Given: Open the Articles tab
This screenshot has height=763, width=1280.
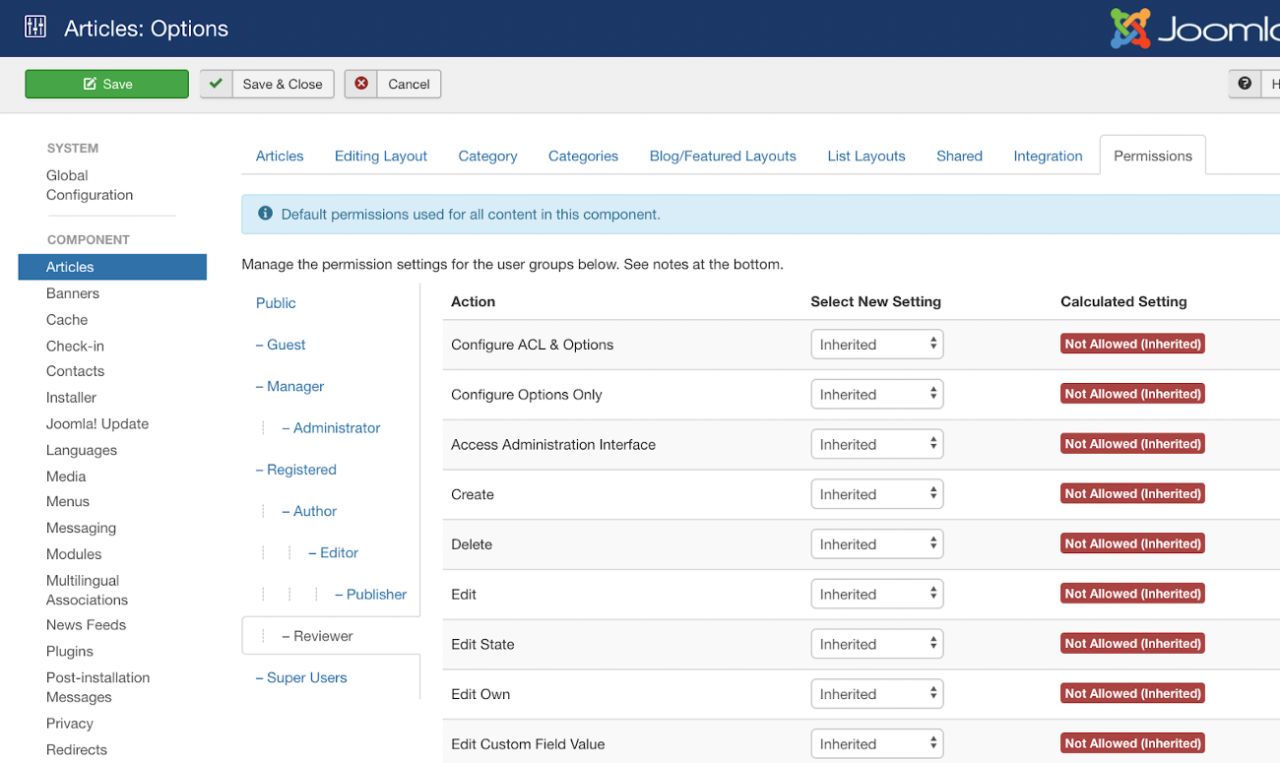Looking at the screenshot, I should click(280, 156).
